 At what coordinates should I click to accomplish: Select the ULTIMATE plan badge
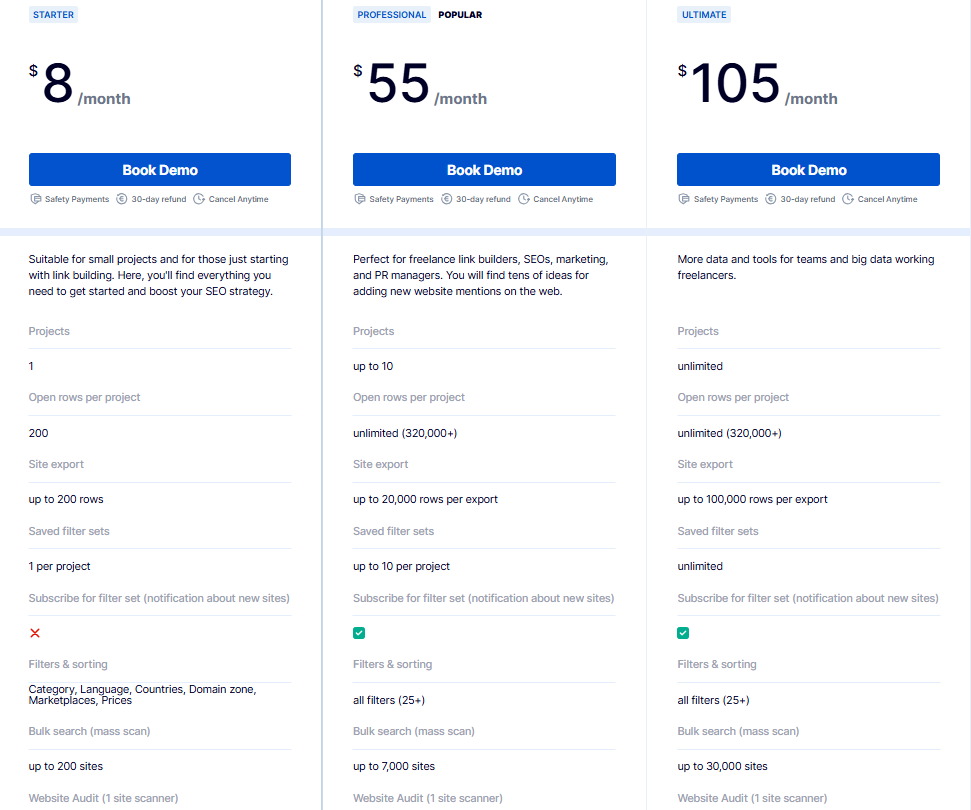(704, 14)
